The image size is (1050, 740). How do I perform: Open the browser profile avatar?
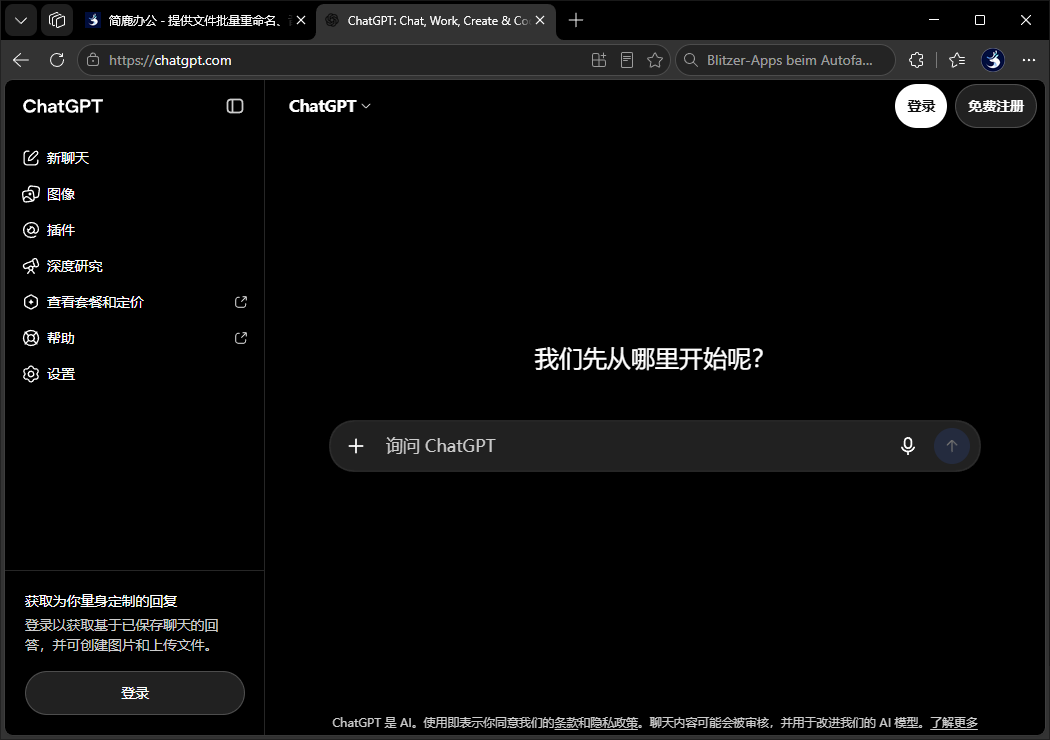click(x=993, y=60)
